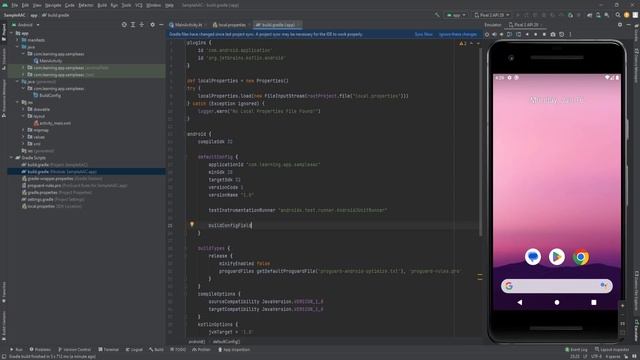Open the Pixel 2 API 29 device dropdown
Screen dimensions: 640x360
click(491, 15)
